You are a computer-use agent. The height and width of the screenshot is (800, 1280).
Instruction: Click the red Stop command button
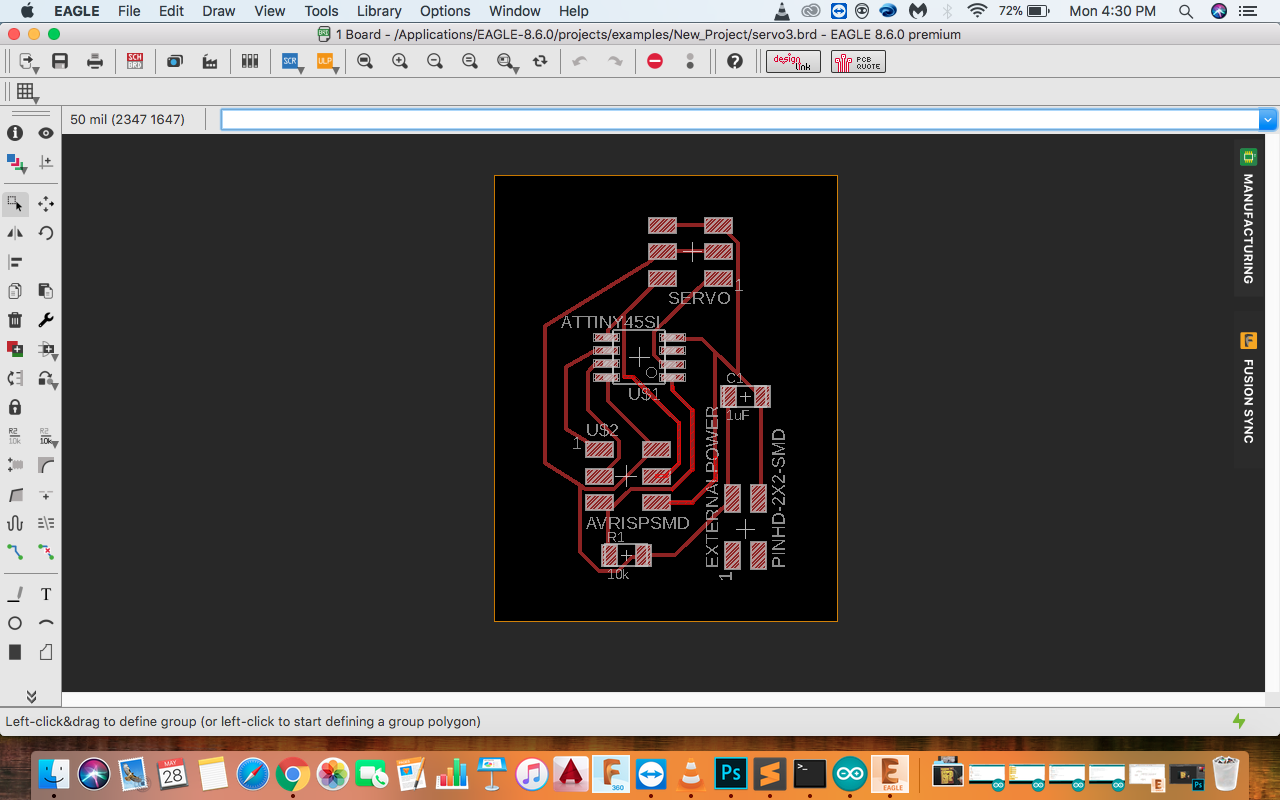(655, 61)
